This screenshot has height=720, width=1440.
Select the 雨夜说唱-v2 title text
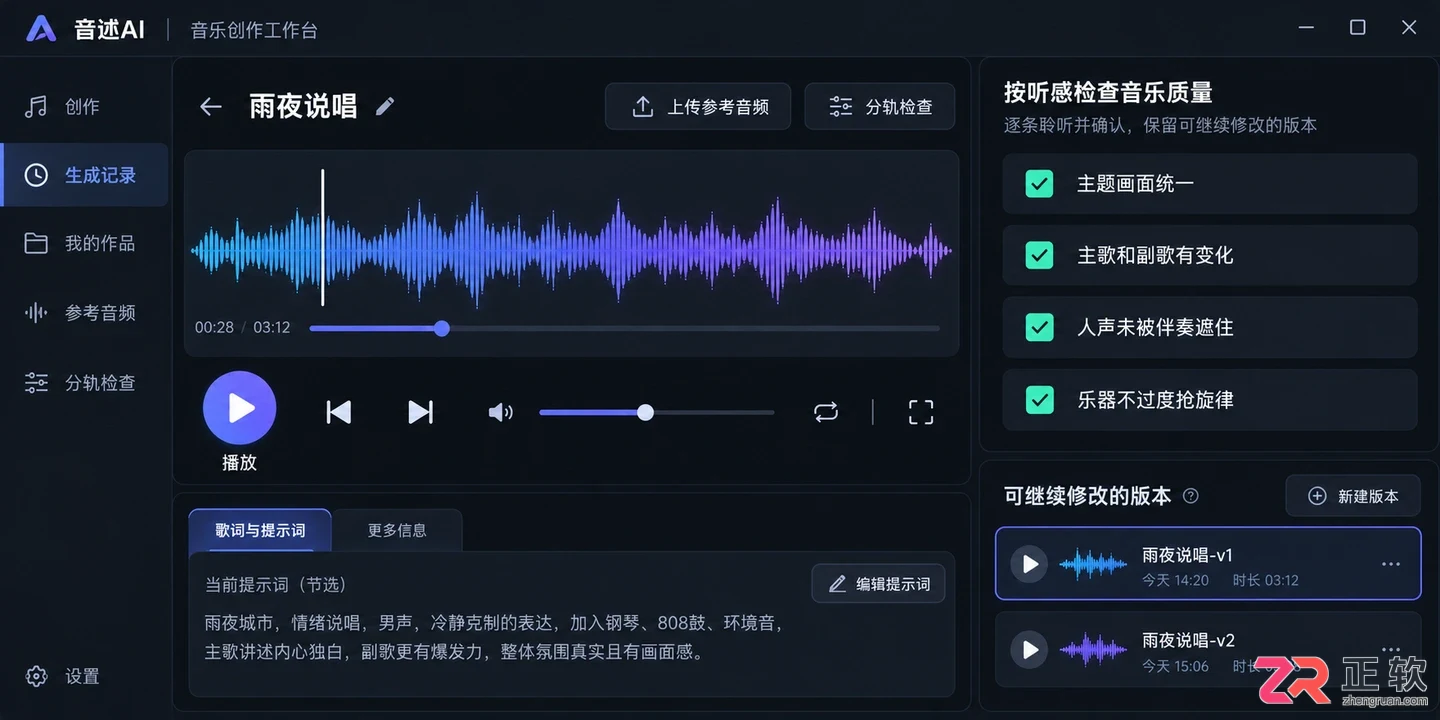pos(1189,640)
